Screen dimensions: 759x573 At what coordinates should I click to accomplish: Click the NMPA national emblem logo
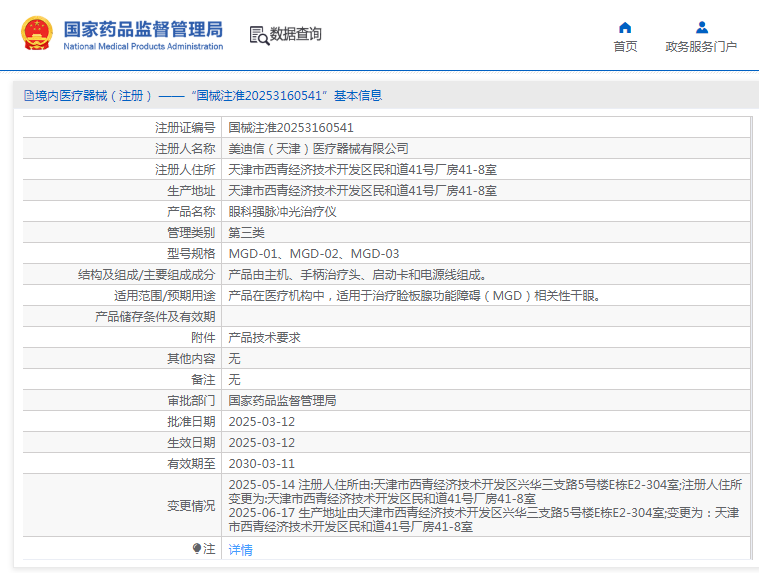coord(37,33)
